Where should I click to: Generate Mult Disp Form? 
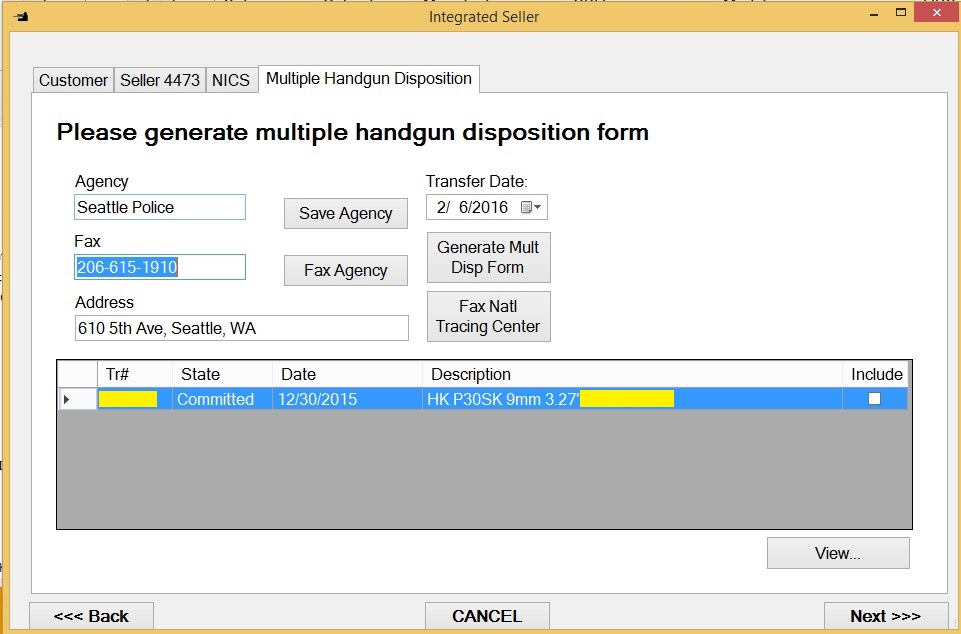pyautogui.click(x=488, y=258)
